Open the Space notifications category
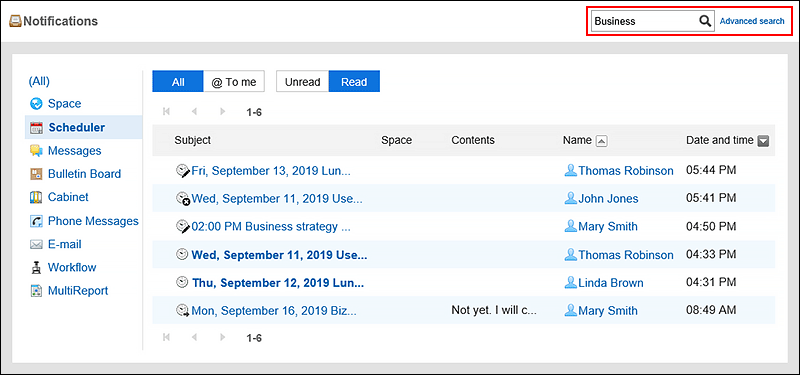Screen dimensions: 800x375 pos(64,104)
